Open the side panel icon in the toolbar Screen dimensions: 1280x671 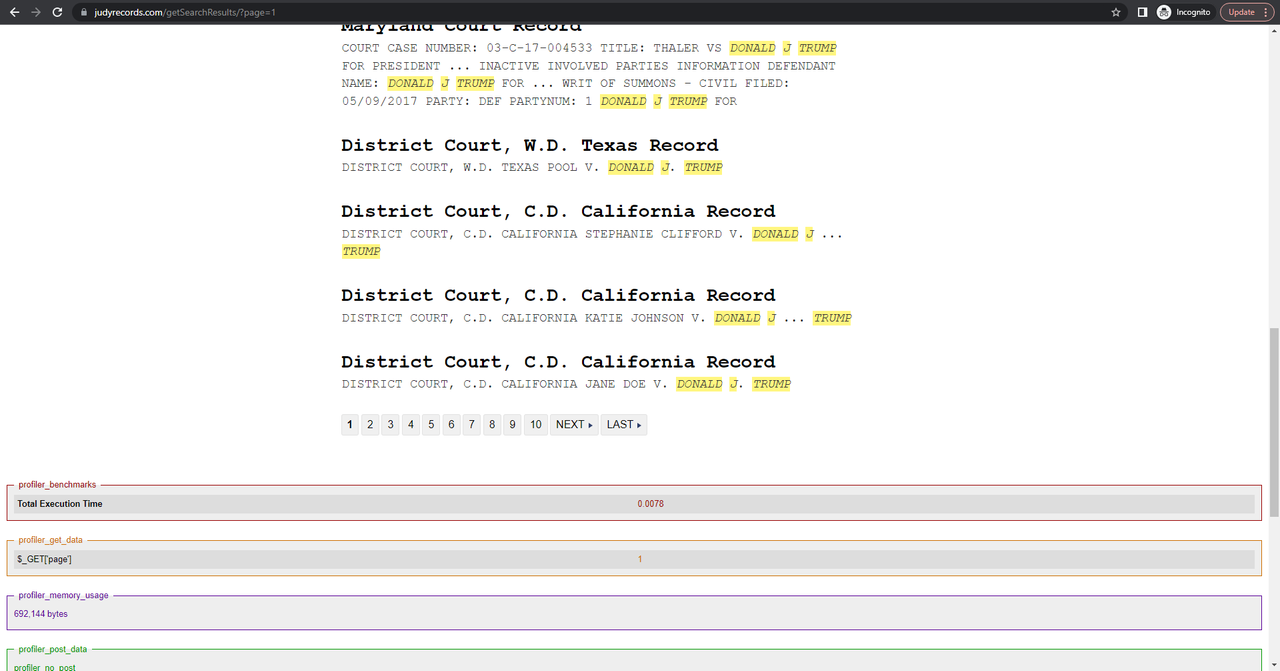pyautogui.click(x=1142, y=12)
